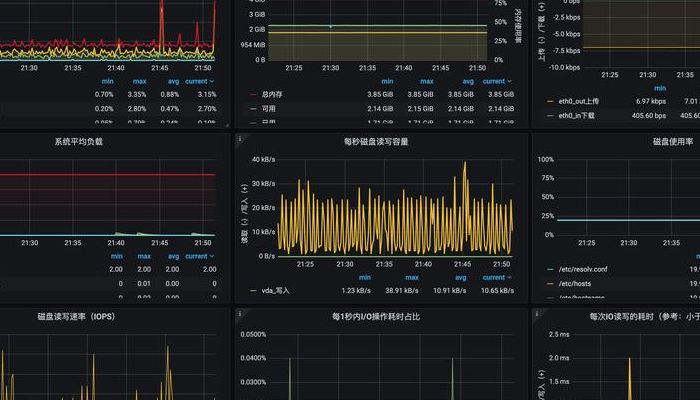
Task: Click 38.91 kB/s max value for vda_写入
Action: (x=402, y=291)
